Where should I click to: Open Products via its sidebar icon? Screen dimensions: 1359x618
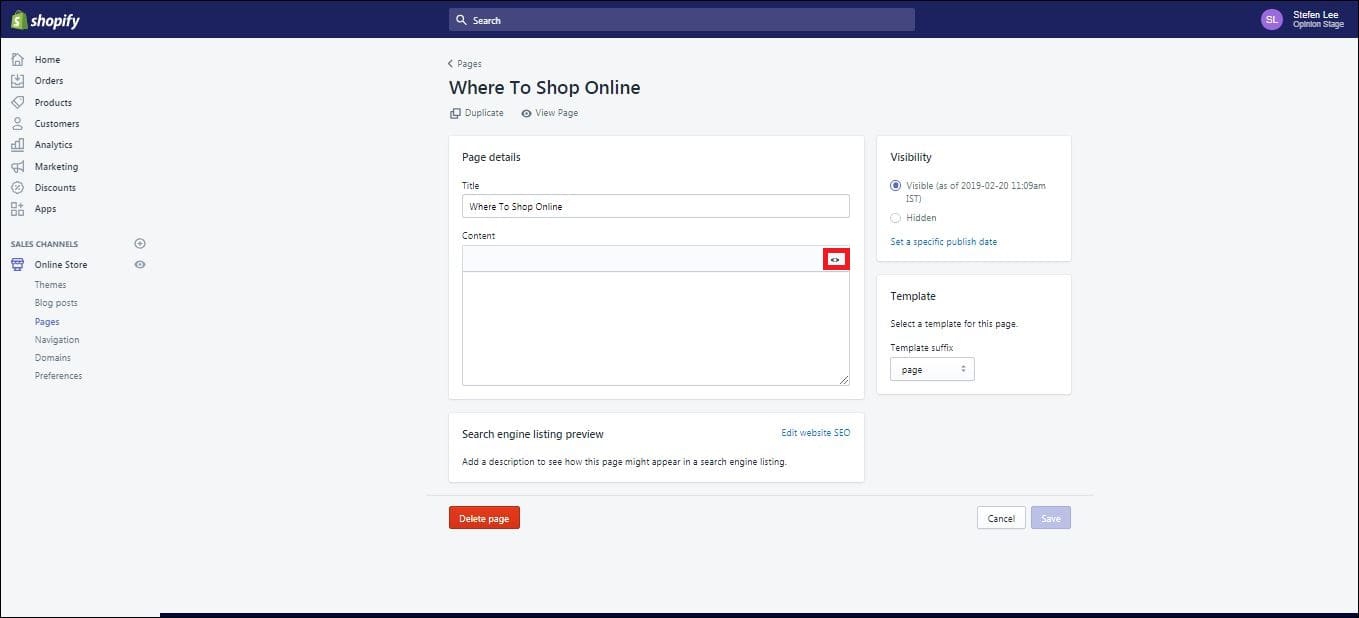click(x=18, y=102)
